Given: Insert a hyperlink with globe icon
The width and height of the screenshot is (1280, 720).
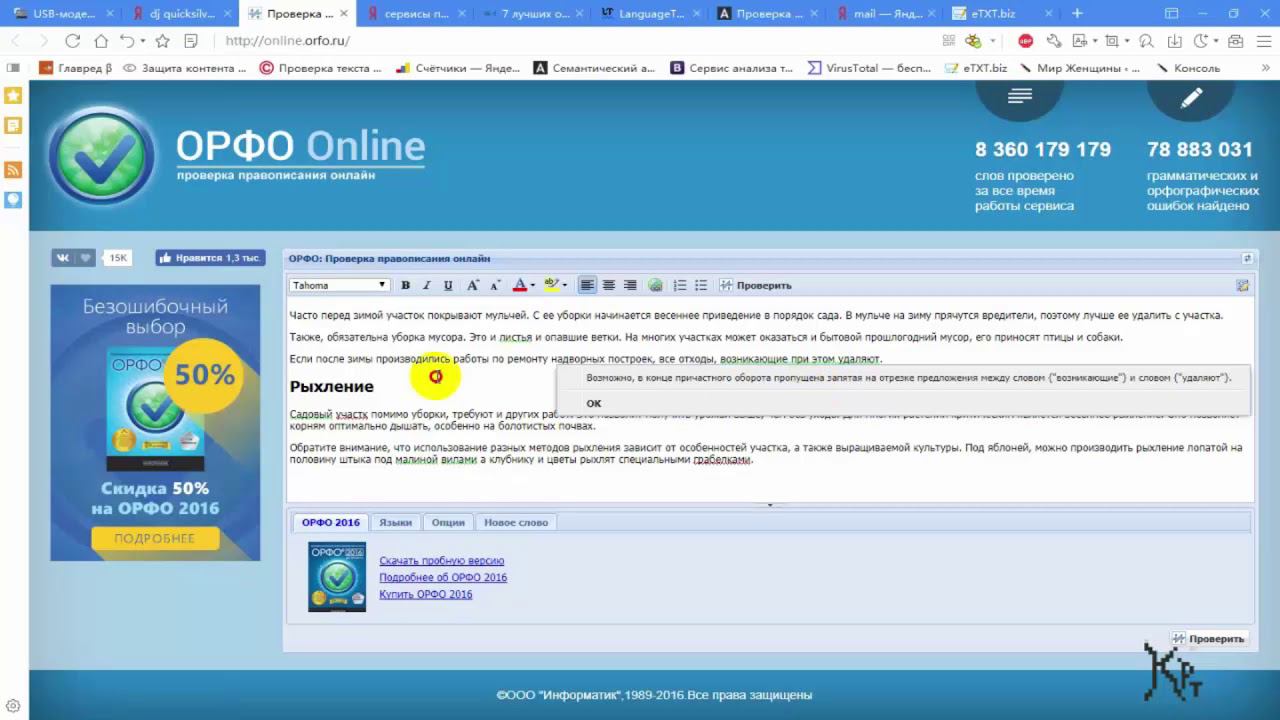Looking at the screenshot, I should [x=655, y=285].
